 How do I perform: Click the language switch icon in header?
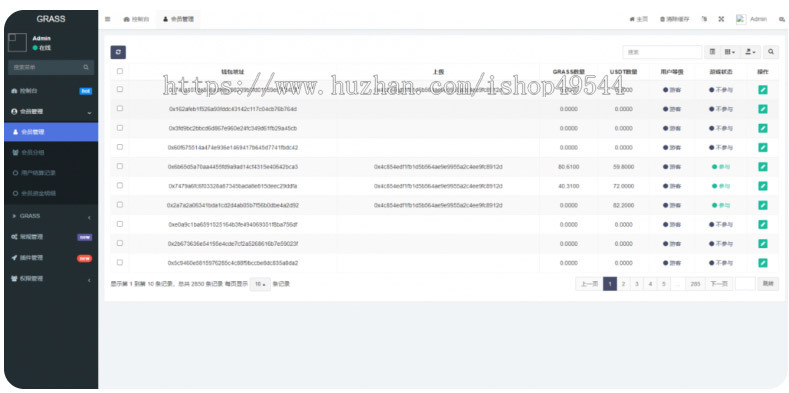point(704,19)
